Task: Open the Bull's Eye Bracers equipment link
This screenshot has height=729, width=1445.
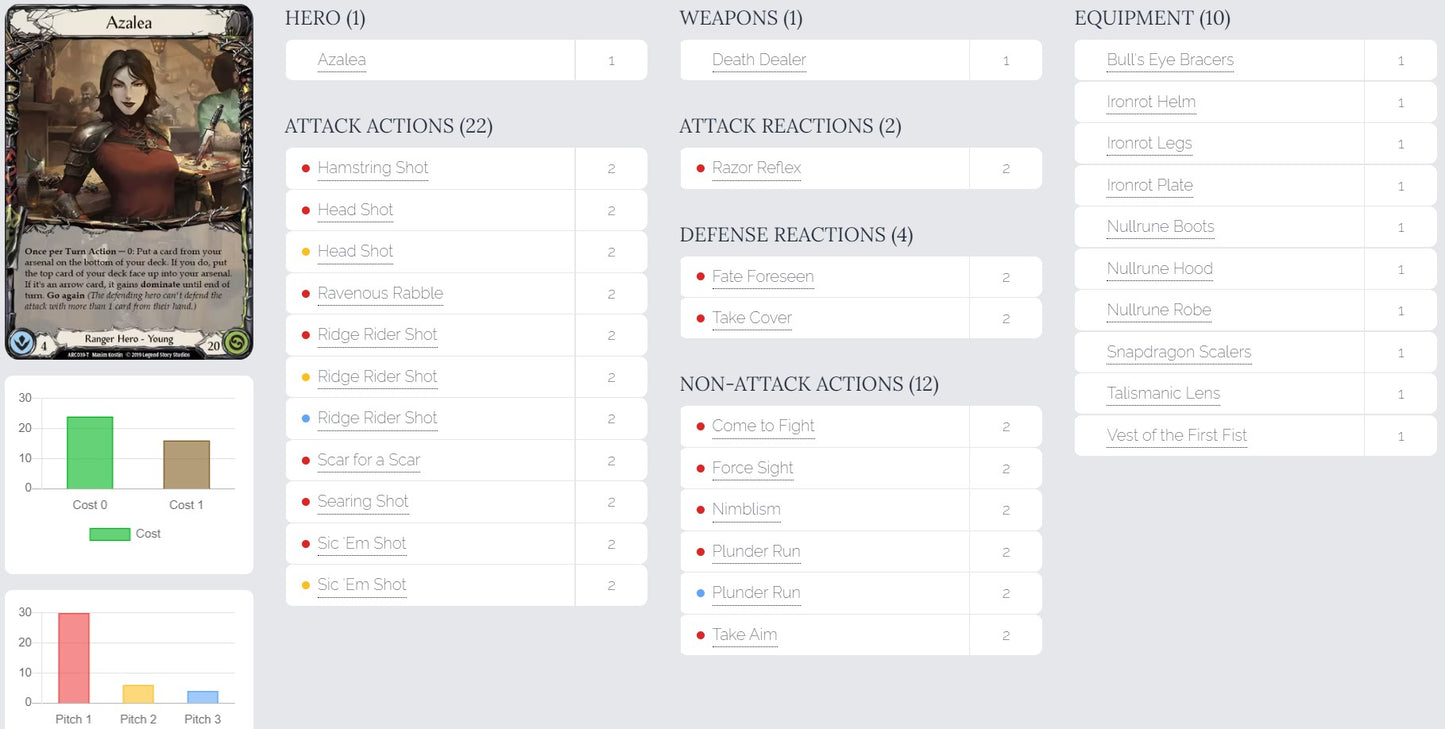Action: pos(1170,60)
